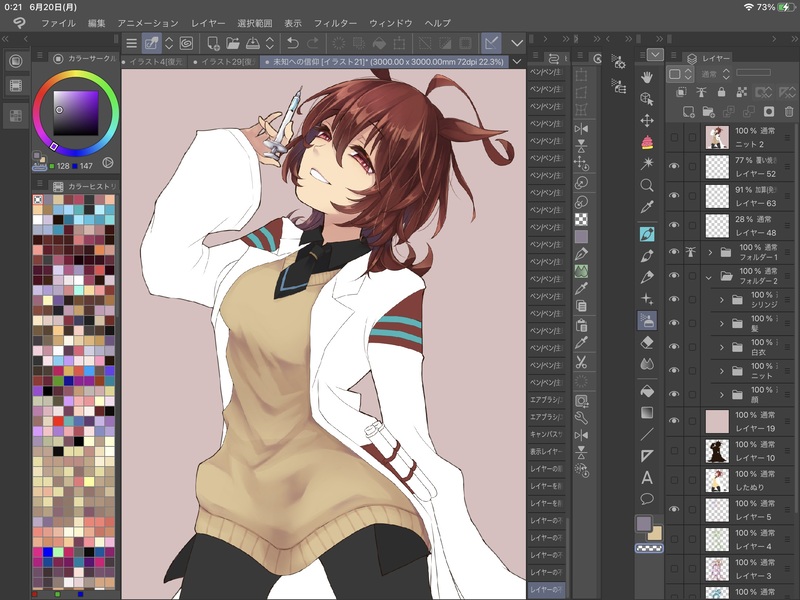Pick the Eyedropper tool
The image size is (800, 600).
tap(647, 207)
